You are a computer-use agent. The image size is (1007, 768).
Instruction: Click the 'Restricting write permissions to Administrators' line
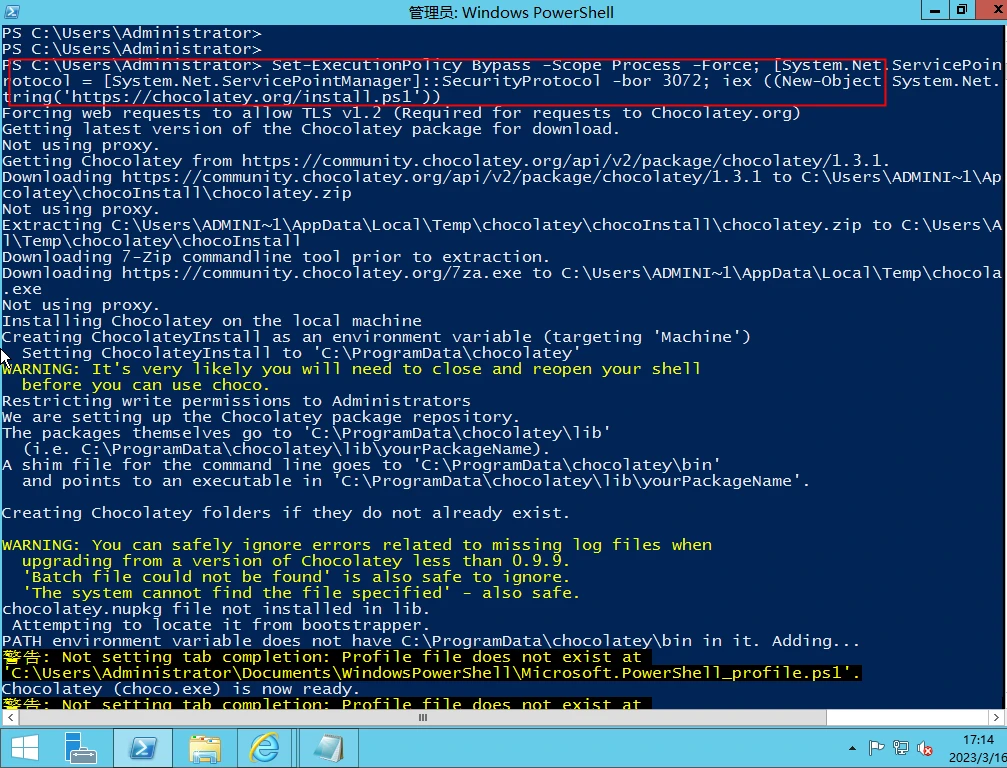pyautogui.click(x=236, y=401)
